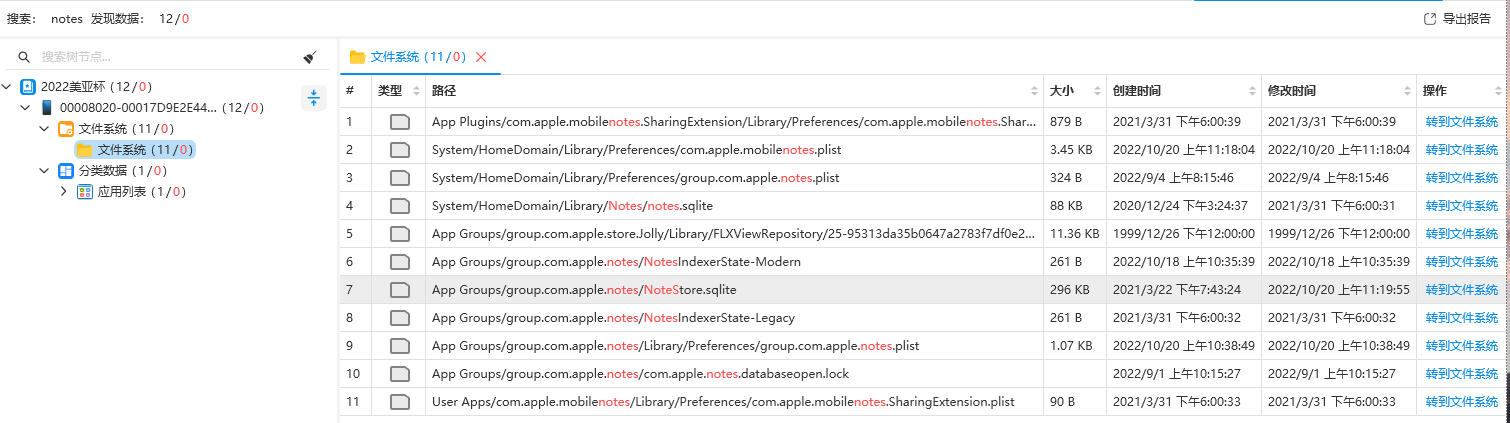Collapse the 分类数据 tree node

(x=45, y=171)
